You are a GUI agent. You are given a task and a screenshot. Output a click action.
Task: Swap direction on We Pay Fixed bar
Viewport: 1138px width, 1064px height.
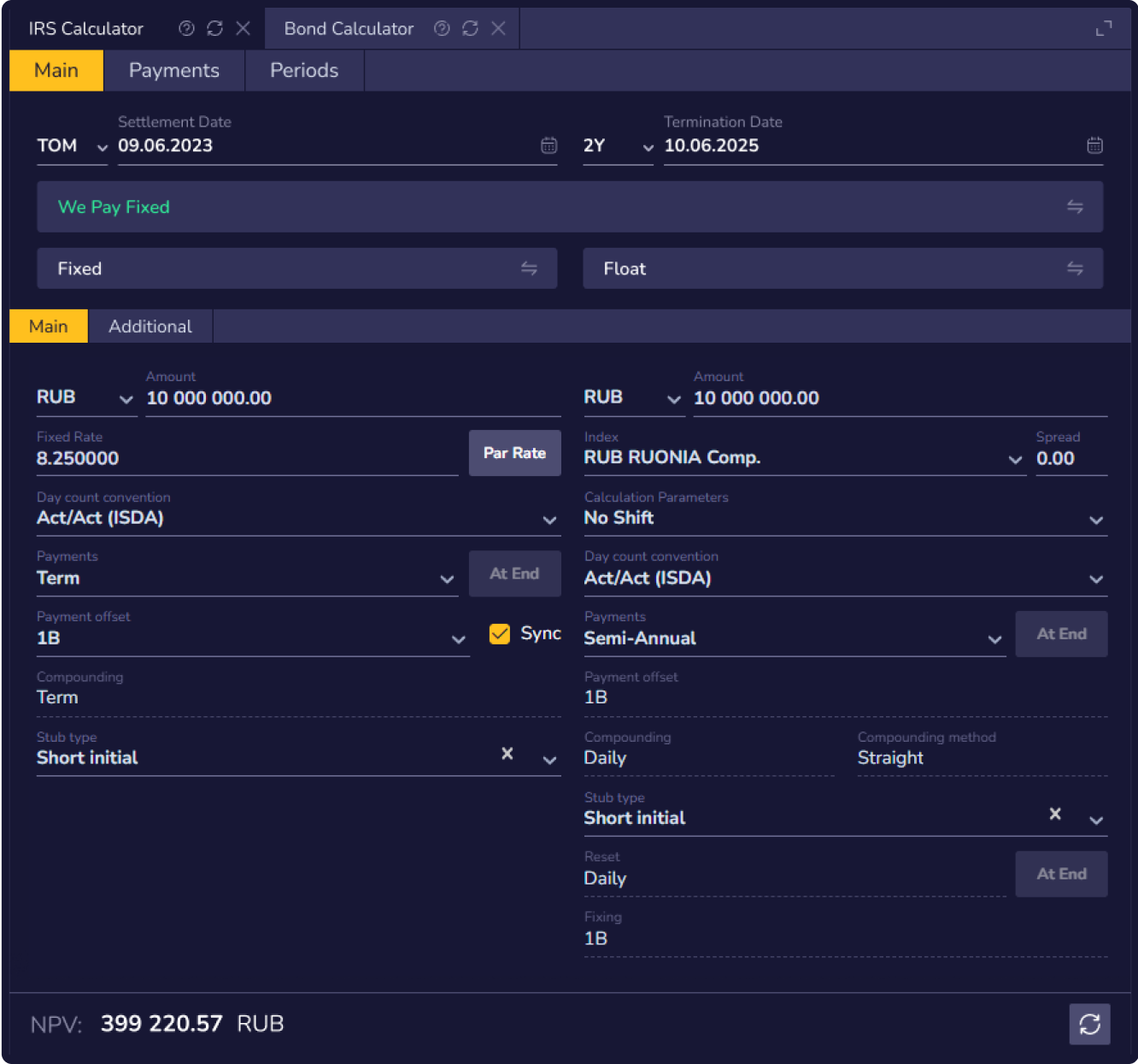tap(1075, 207)
